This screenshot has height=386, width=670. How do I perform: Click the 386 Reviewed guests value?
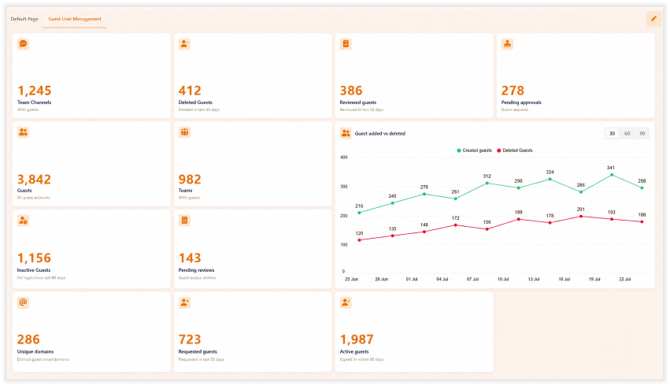click(351, 91)
